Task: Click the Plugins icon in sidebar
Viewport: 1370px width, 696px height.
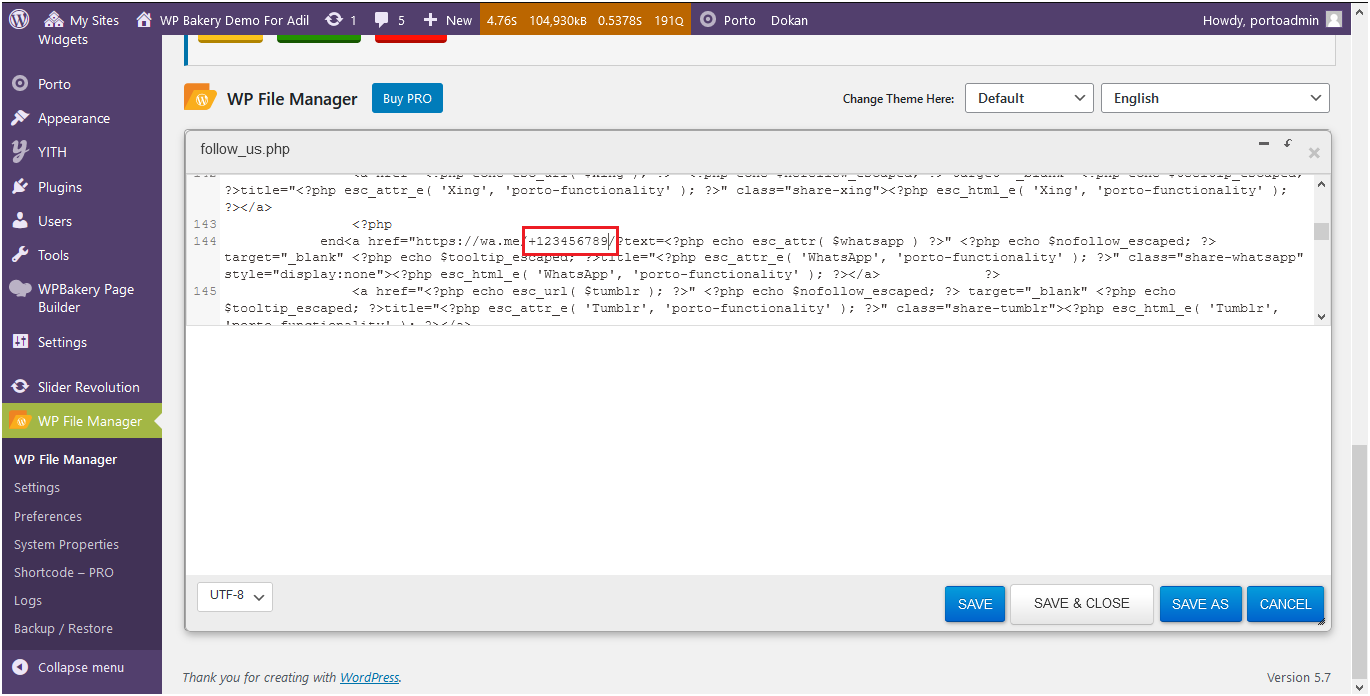Action: click(20, 187)
